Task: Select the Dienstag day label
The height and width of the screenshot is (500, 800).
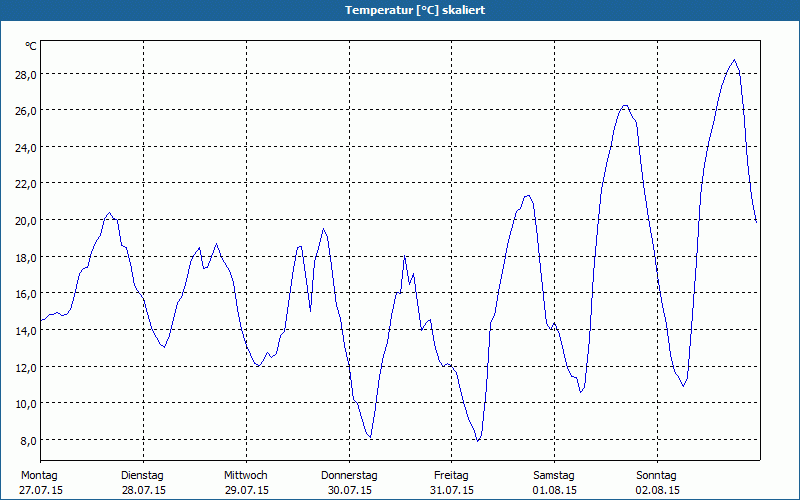Action: [x=142, y=475]
